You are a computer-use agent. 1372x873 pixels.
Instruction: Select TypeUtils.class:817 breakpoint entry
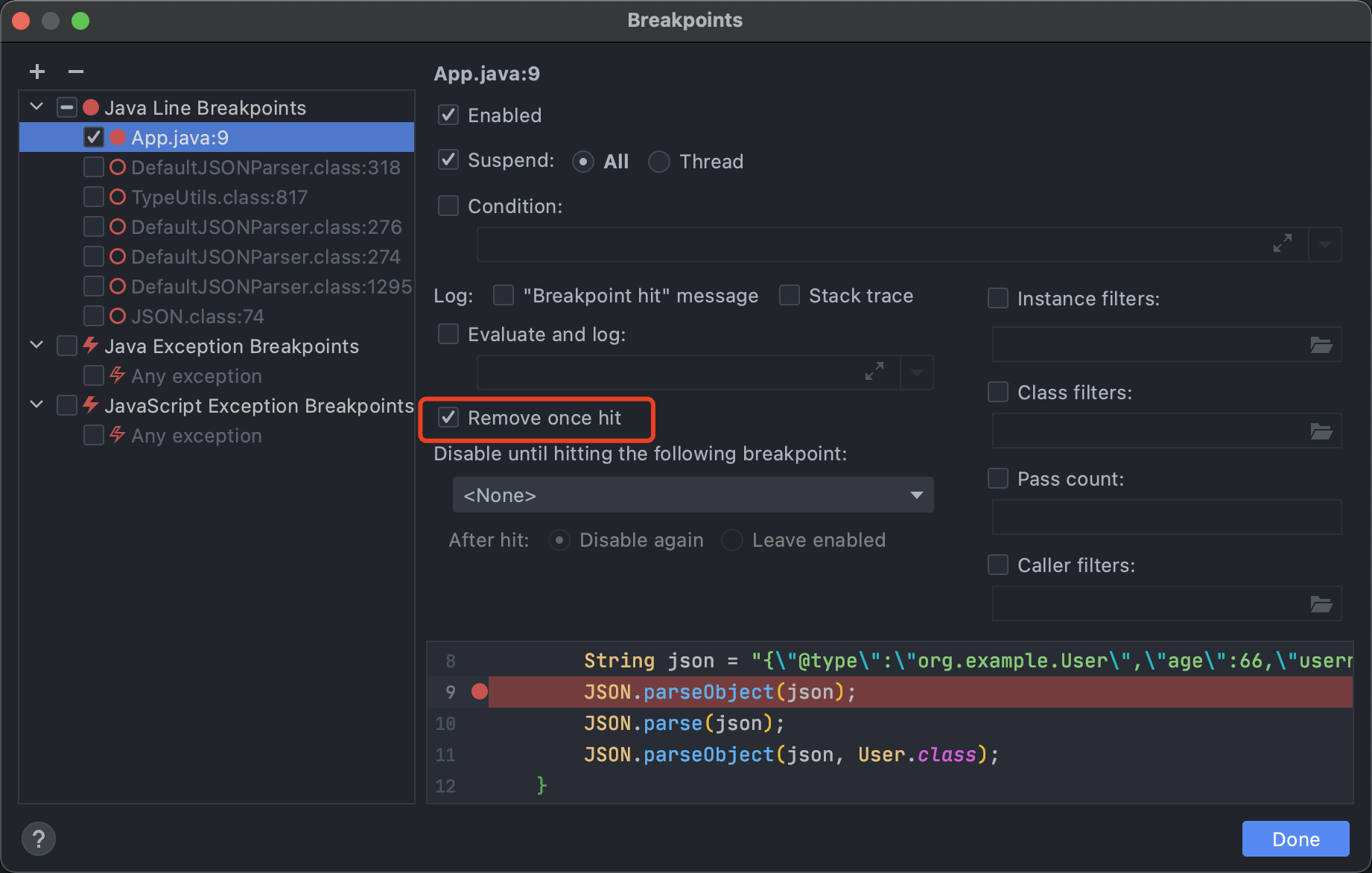pos(219,197)
